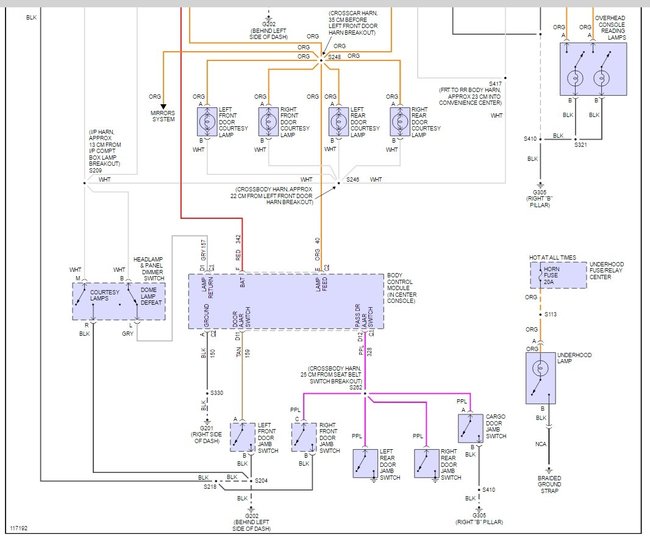Click the left front door courtesy lamp symbol
The width and height of the screenshot is (650, 540).
pyautogui.click(x=207, y=121)
